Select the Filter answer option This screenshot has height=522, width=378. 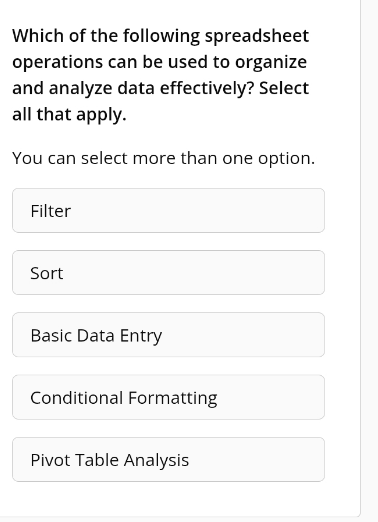tap(168, 210)
